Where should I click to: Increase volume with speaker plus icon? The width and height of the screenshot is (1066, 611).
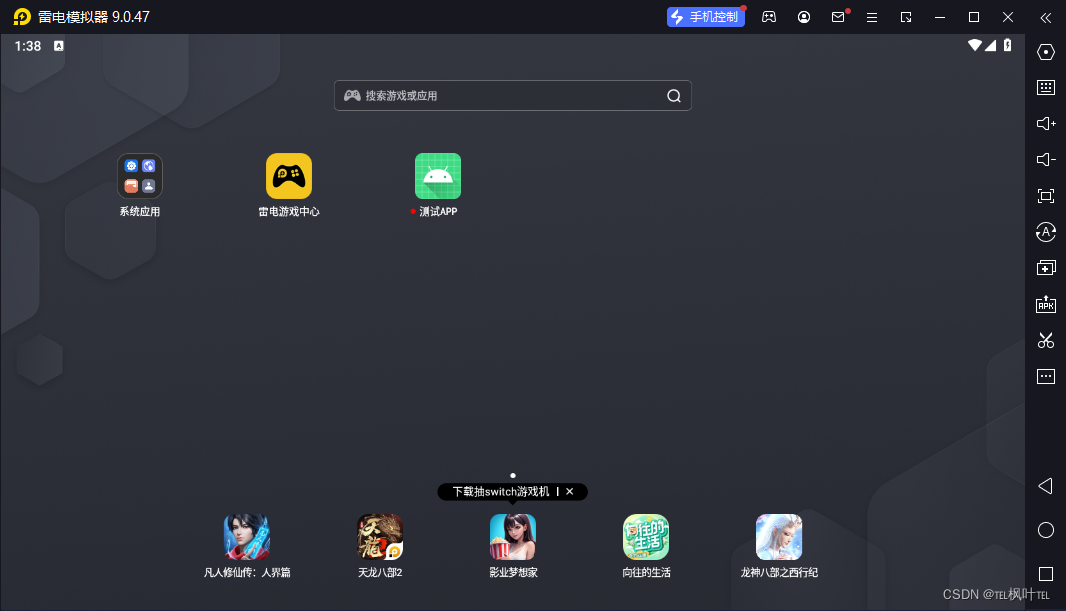point(1046,124)
